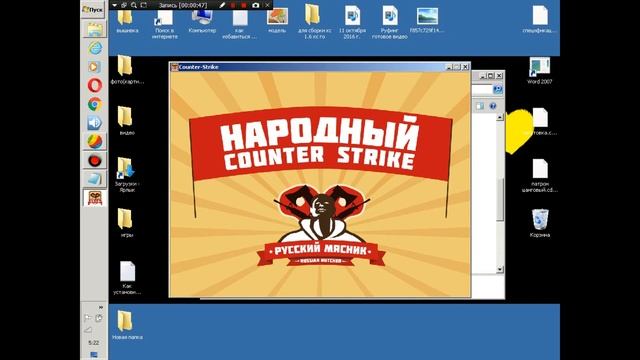Maximize the background window
The height and width of the screenshot is (360, 640).
coord(491,76)
